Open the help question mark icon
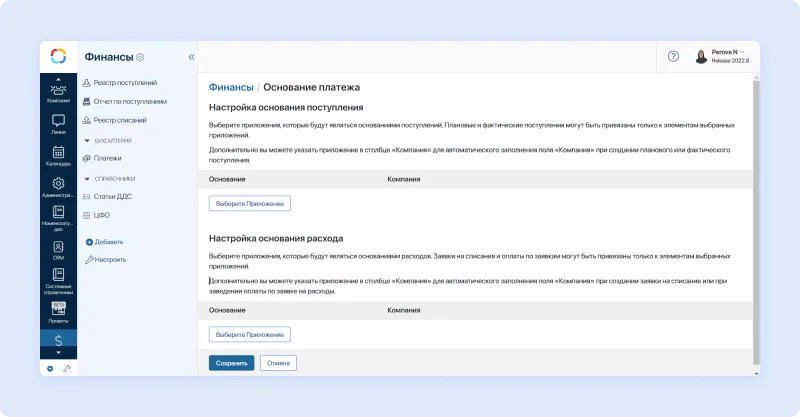800x417 pixels. click(673, 56)
